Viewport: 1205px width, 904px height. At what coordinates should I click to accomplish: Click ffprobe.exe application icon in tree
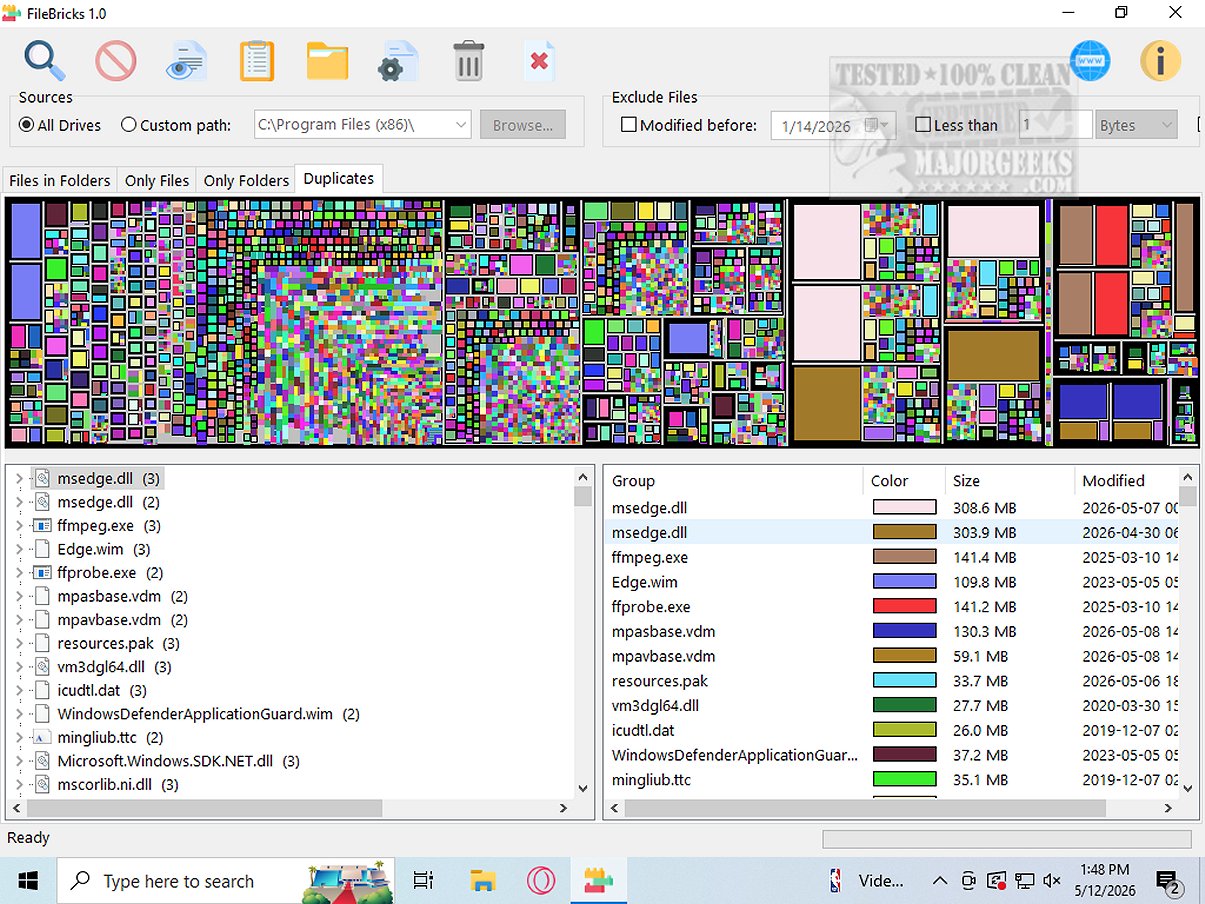click(x=42, y=573)
